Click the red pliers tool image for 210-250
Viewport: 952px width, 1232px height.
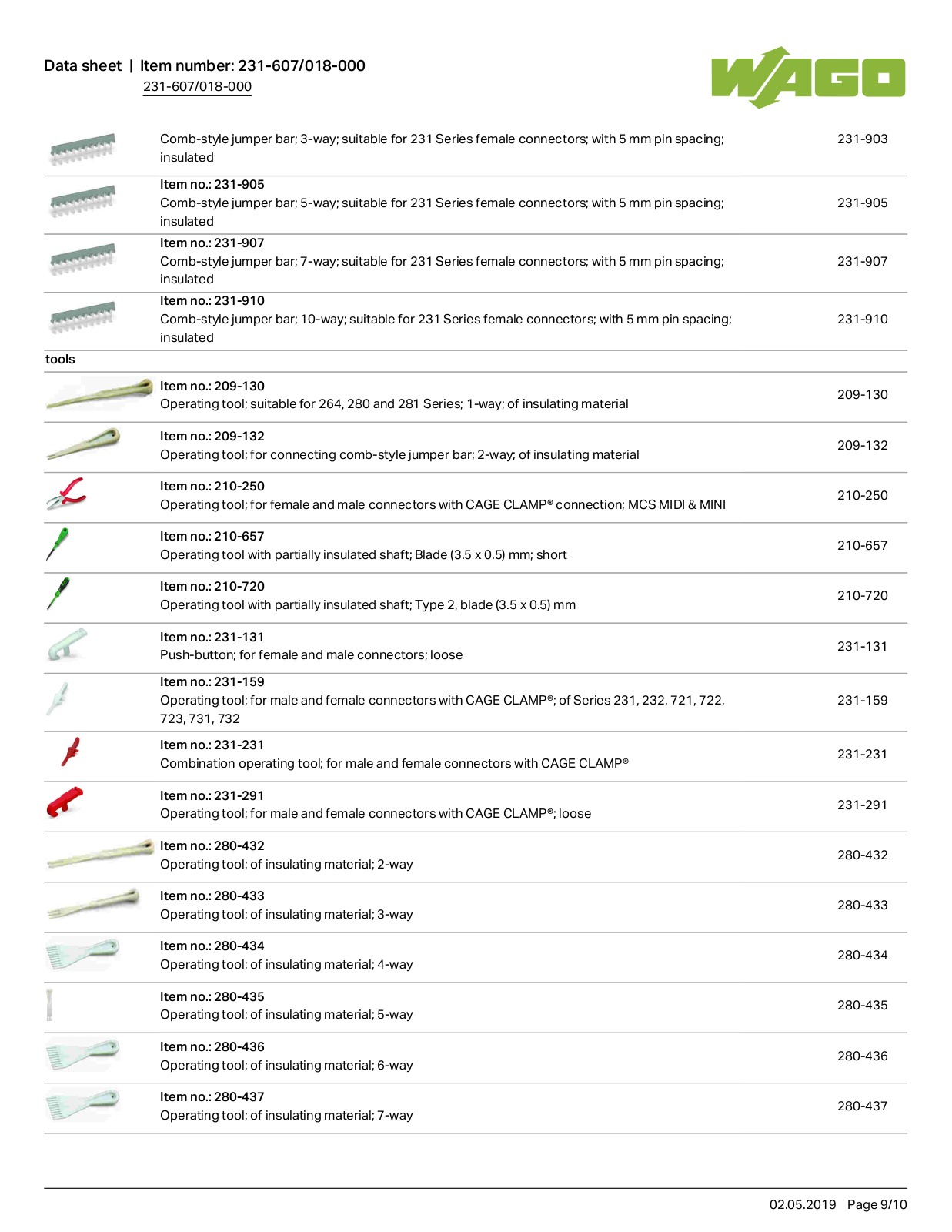(x=65, y=494)
